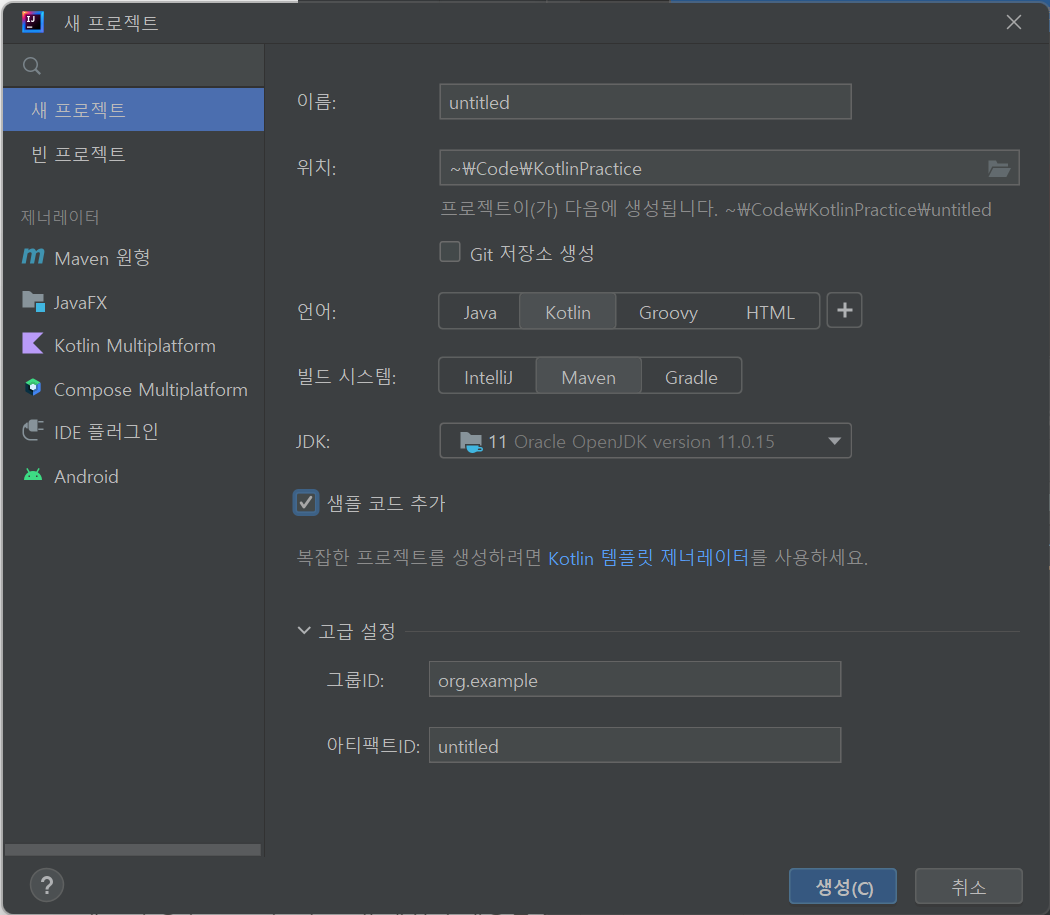This screenshot has height=915, width=1050.
Task: Open the folder browser for 위치 field
Action: click(x=998, y=168)
